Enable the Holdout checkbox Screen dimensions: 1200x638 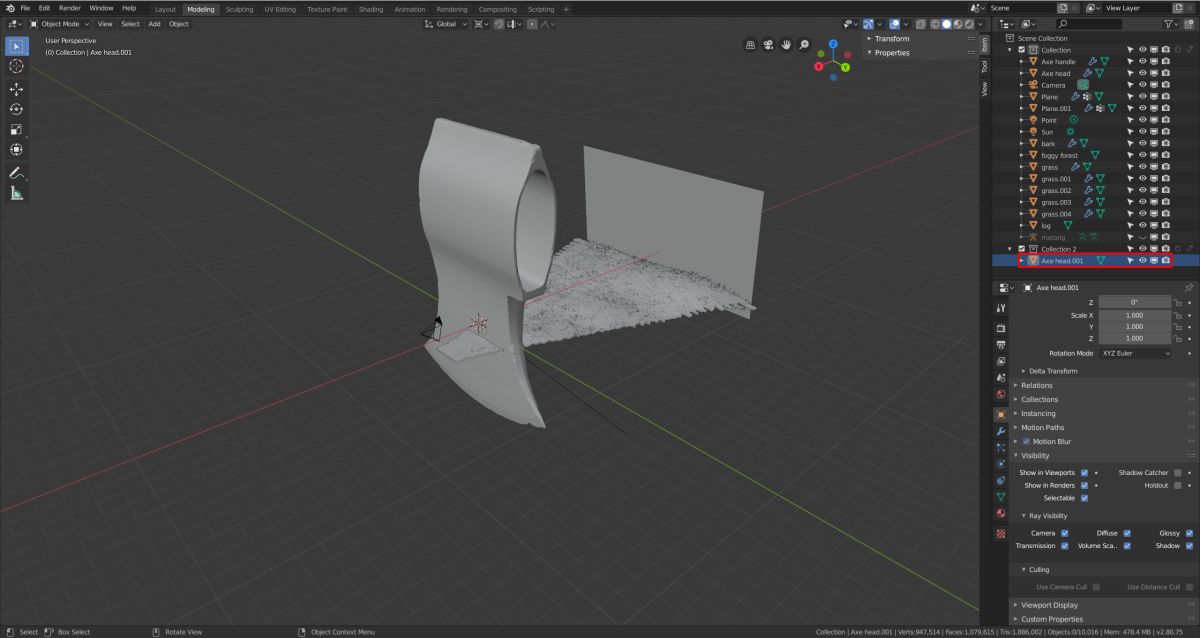pos(1178,485)
